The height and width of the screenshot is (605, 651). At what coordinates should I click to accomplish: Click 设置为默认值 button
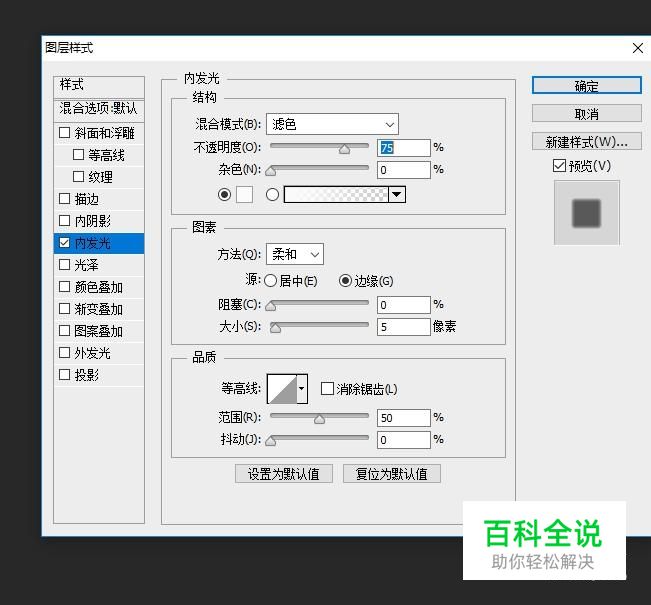(284, 474)
